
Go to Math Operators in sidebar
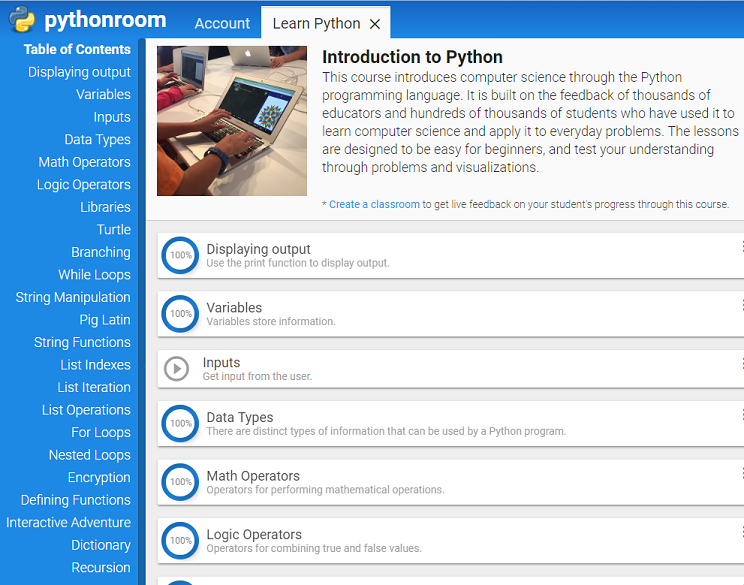(x=84, y=162)
